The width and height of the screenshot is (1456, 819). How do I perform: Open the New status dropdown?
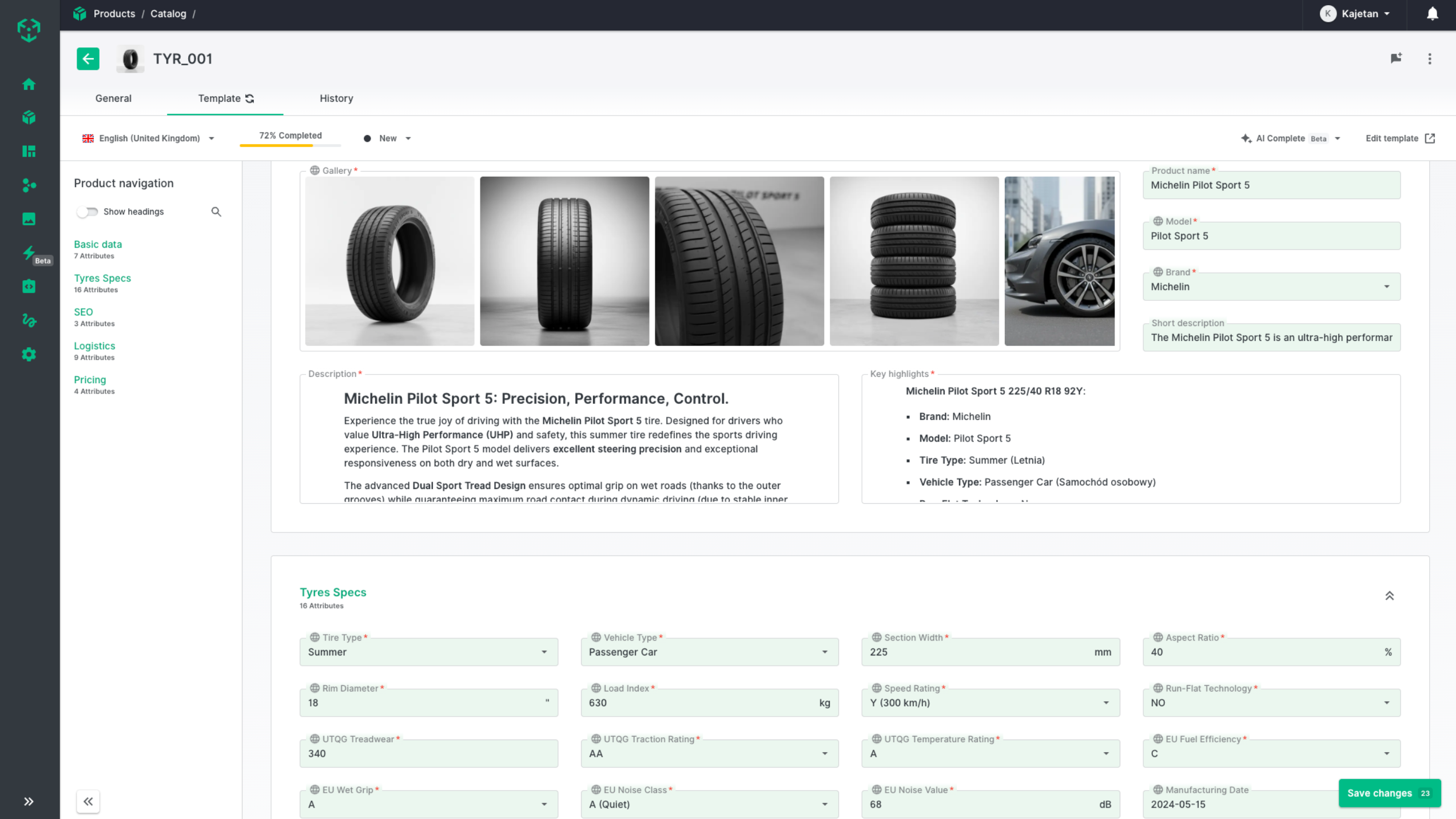[x=388, y=138]
